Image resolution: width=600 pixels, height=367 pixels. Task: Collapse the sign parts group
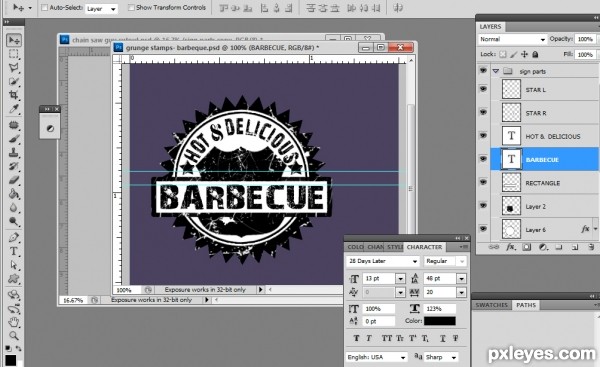(496, 71)
